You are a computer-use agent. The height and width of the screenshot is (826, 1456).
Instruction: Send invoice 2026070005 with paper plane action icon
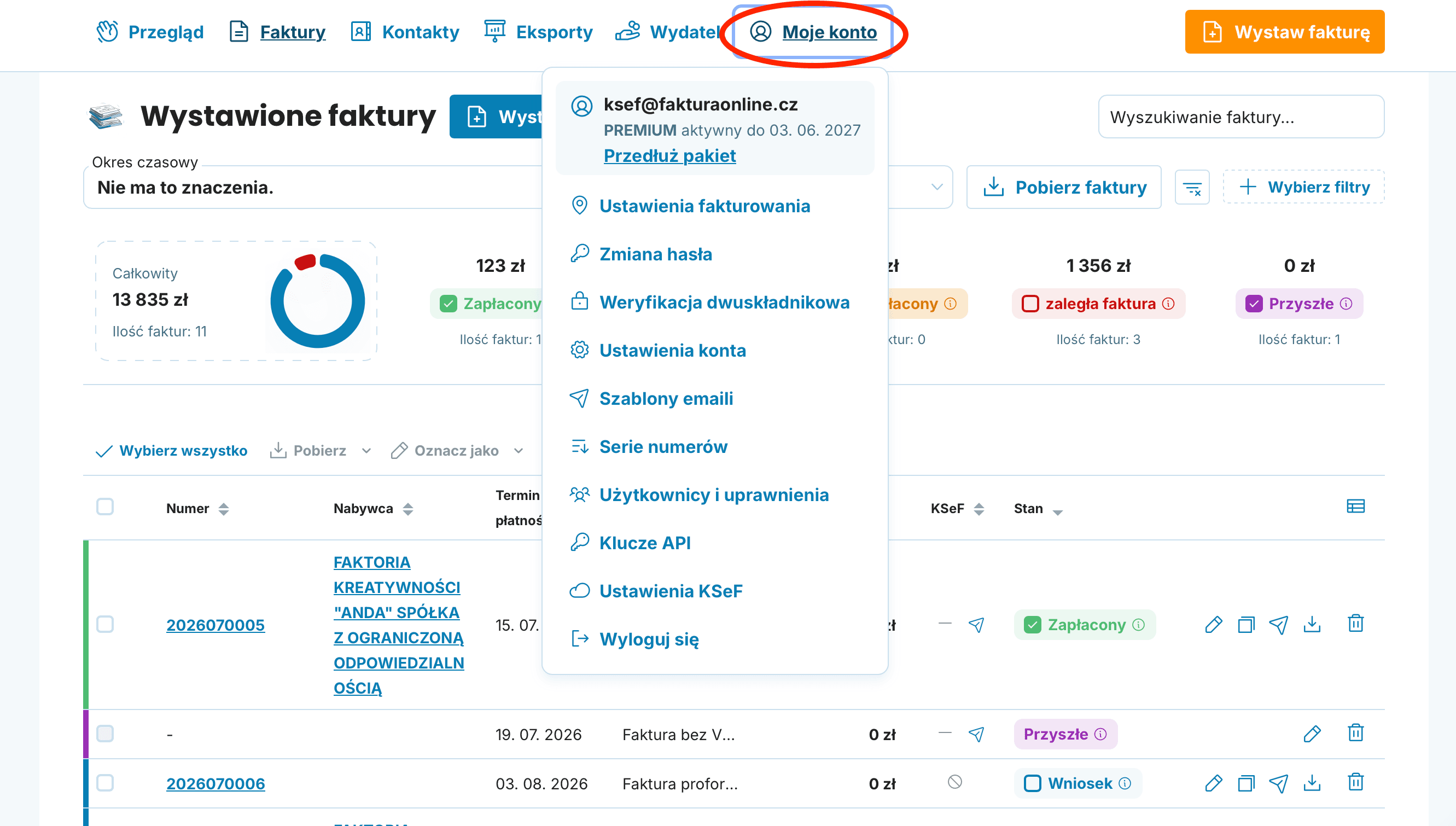coord(1278,625)
